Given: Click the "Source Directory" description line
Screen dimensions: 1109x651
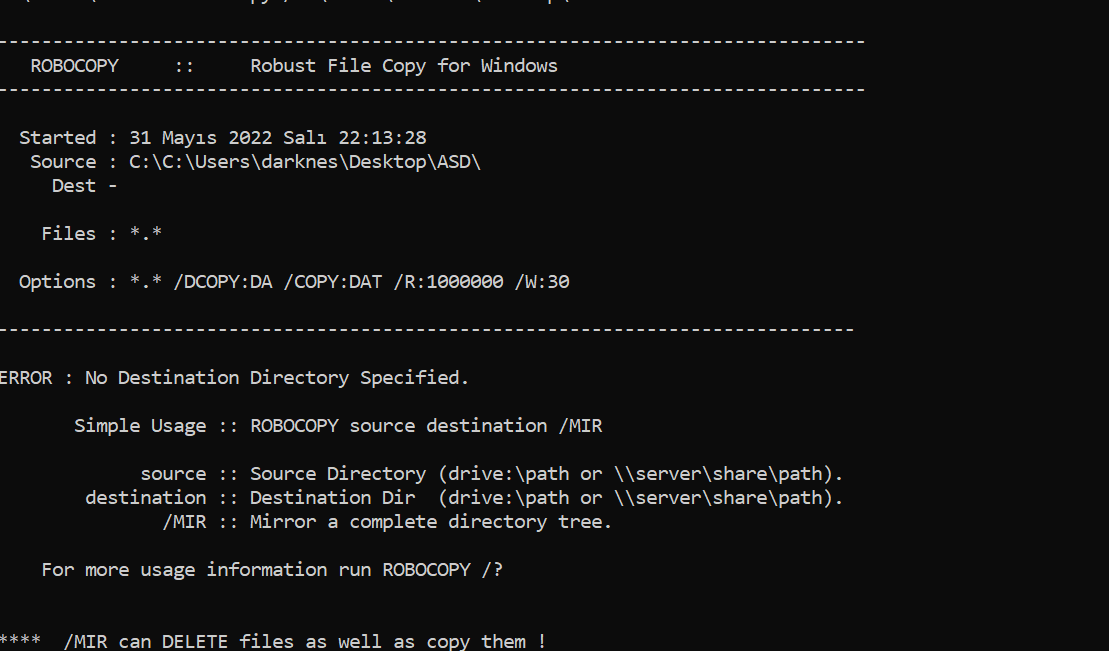Looking at the screenshot, I should coord(546,474).
